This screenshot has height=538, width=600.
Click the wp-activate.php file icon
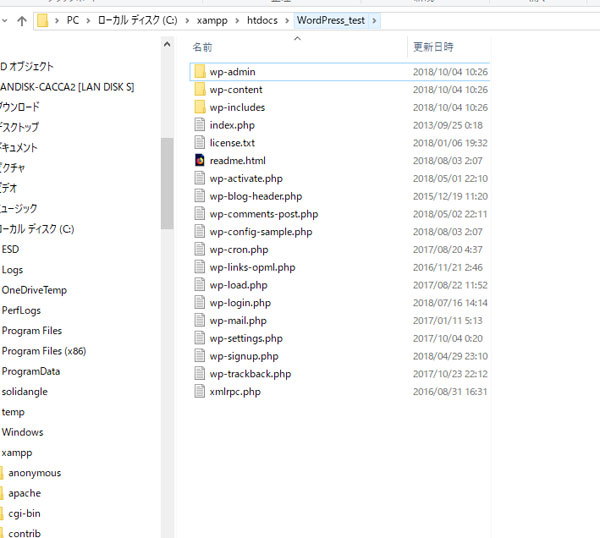click(x=199, y=178)
